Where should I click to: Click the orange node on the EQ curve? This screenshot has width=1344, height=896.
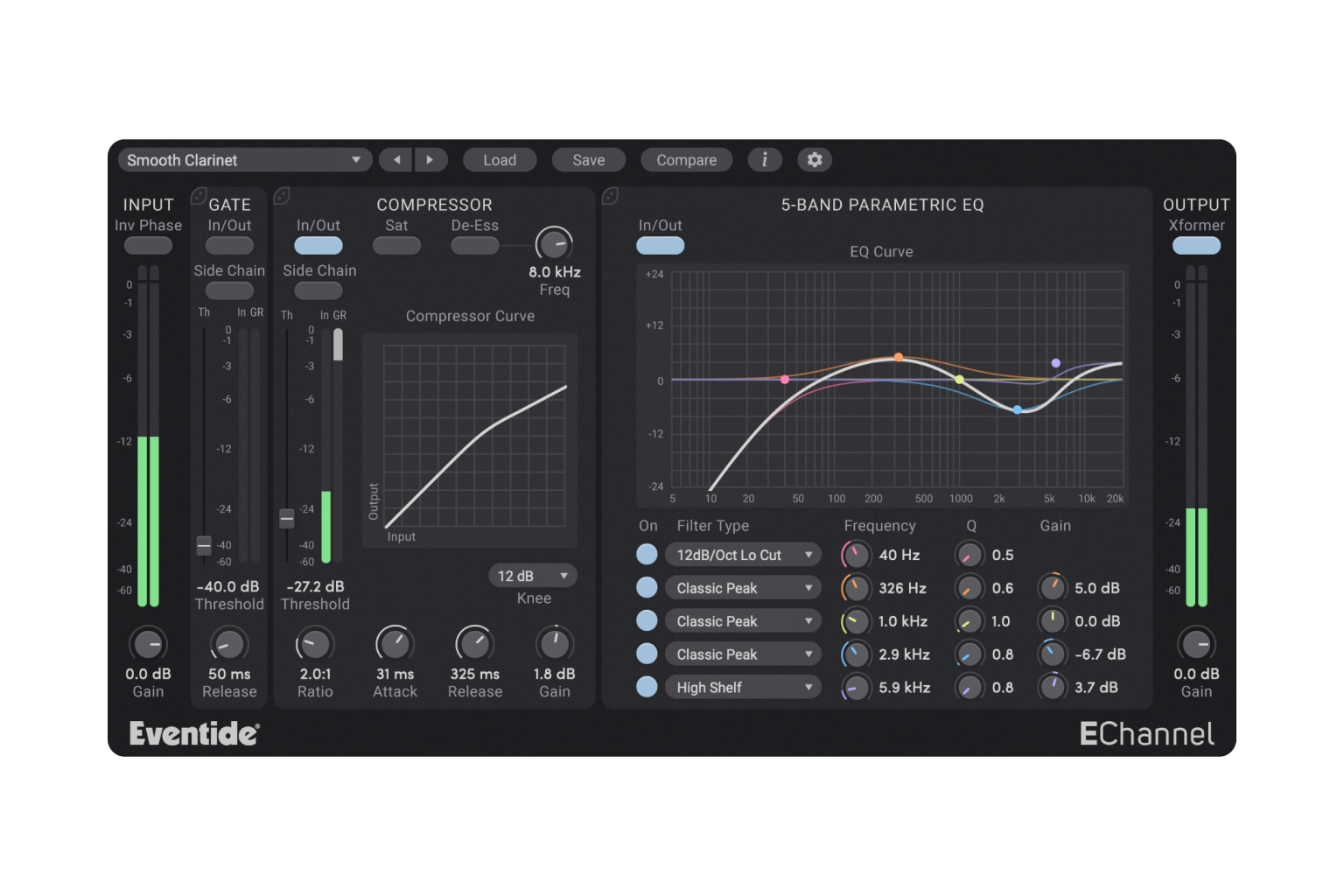point(899,357)
